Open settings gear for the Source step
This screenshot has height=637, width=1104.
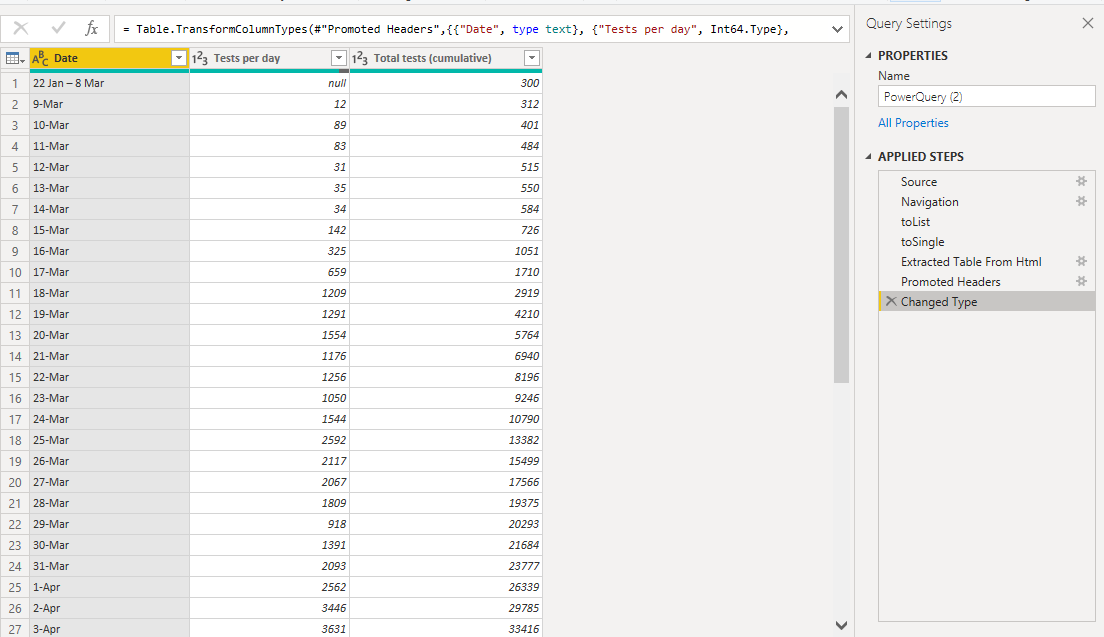pyautogui.click(x=1082, y=181)
